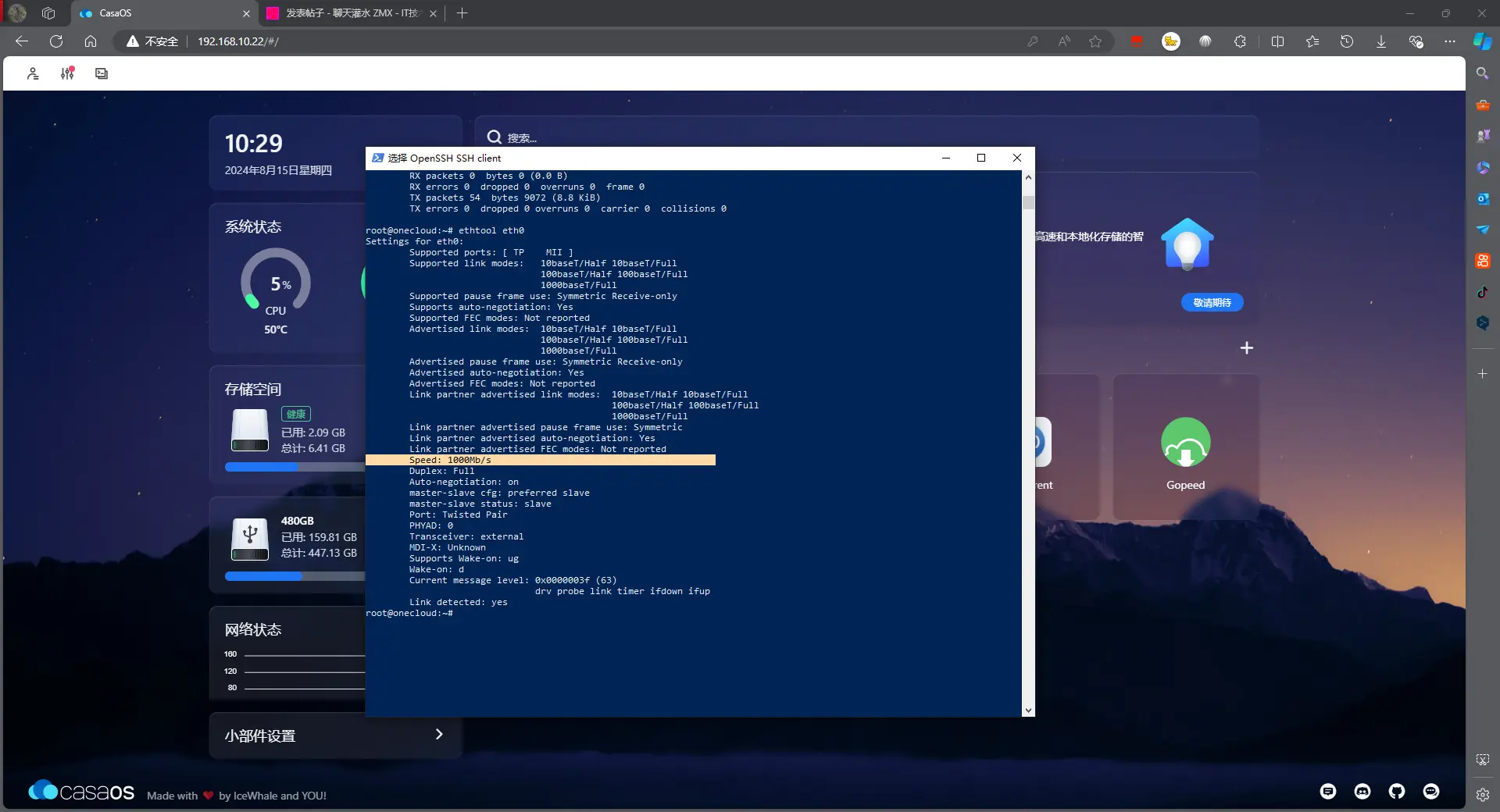Viewport: 1500px width, 812px height.
Task: Open the tab actions workspace icon
Action: 48,13
